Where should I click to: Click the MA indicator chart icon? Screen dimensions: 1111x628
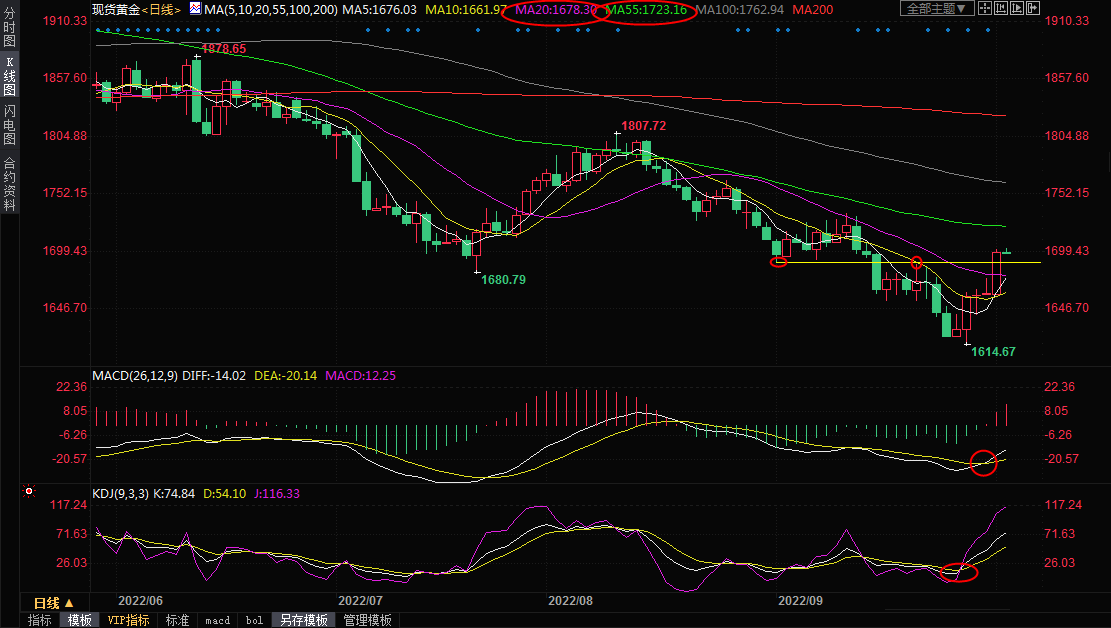coord(196,9)
